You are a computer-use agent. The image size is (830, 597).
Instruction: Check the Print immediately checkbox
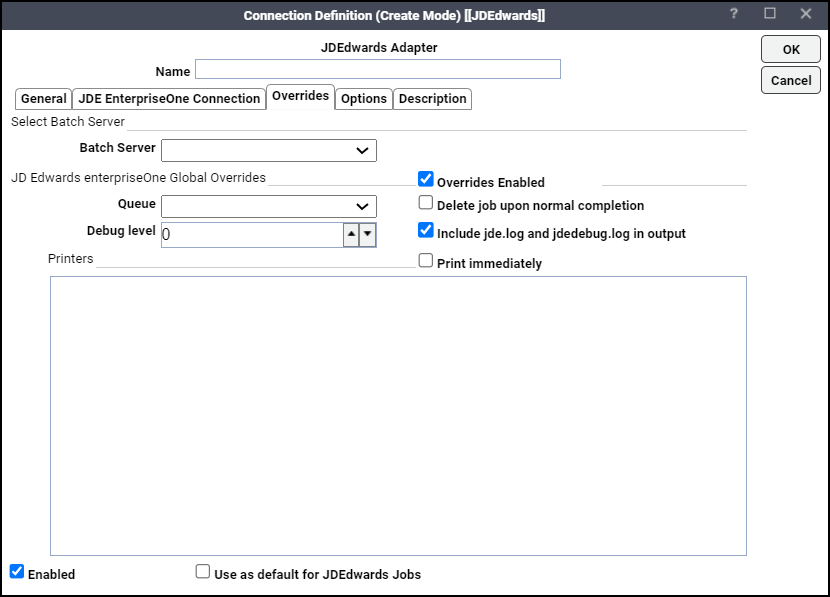click(426, 260)
